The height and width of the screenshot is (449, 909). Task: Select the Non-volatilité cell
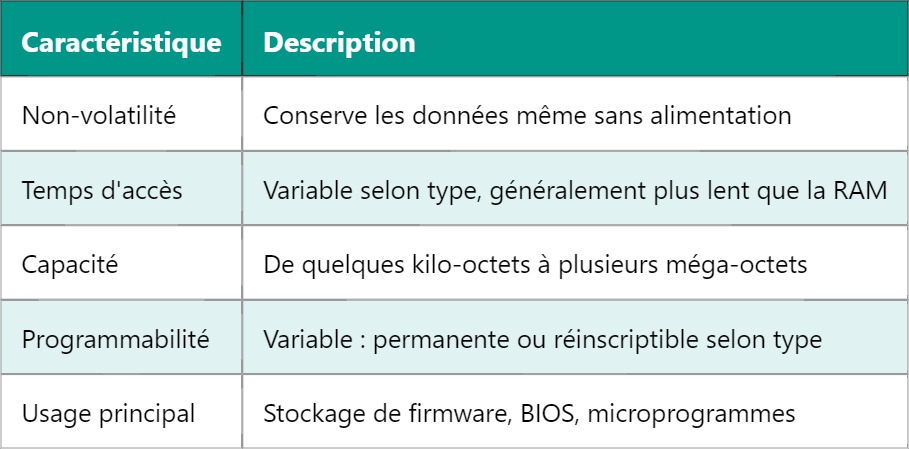pyautogui.click(x=99, y=116)
